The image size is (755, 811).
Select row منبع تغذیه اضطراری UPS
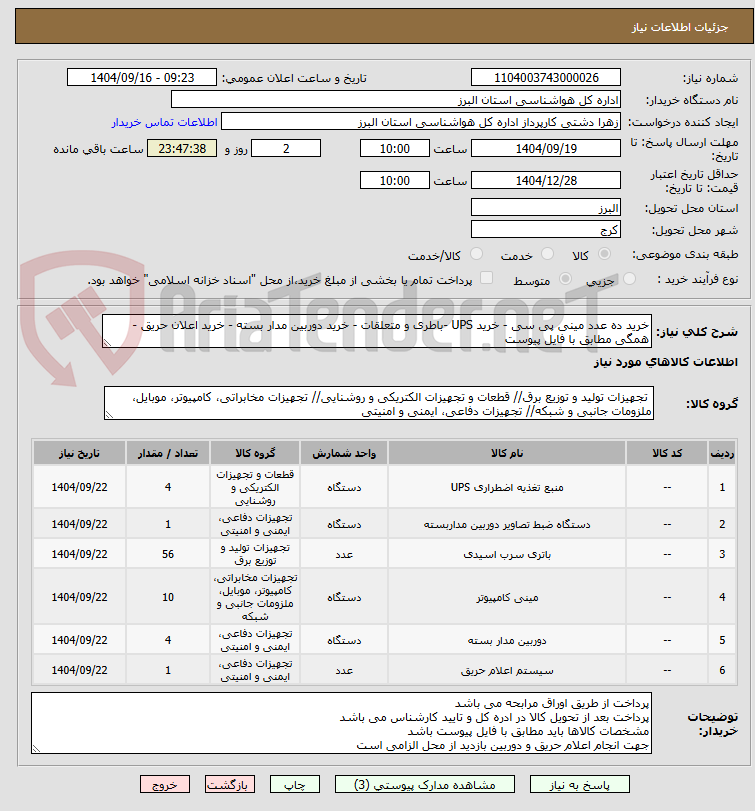[384, 487]
